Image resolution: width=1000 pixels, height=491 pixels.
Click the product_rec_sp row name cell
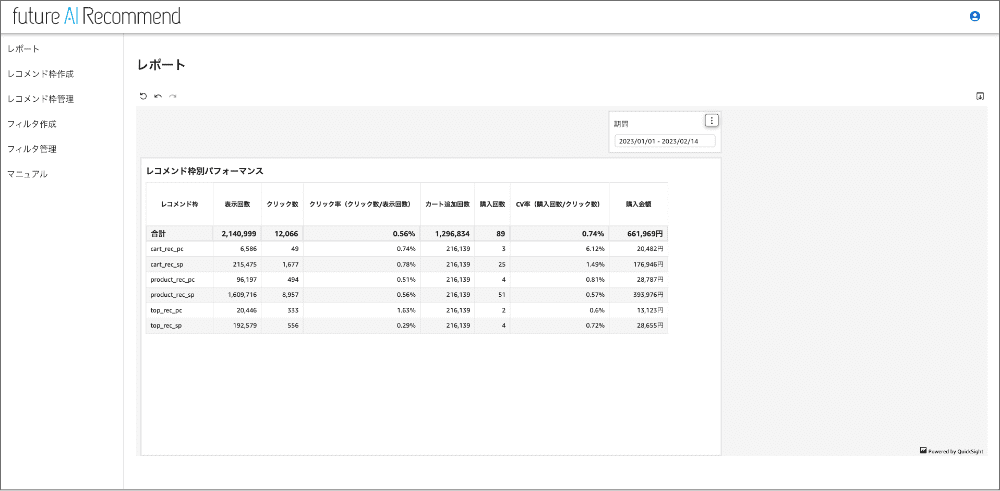[173, 295]
